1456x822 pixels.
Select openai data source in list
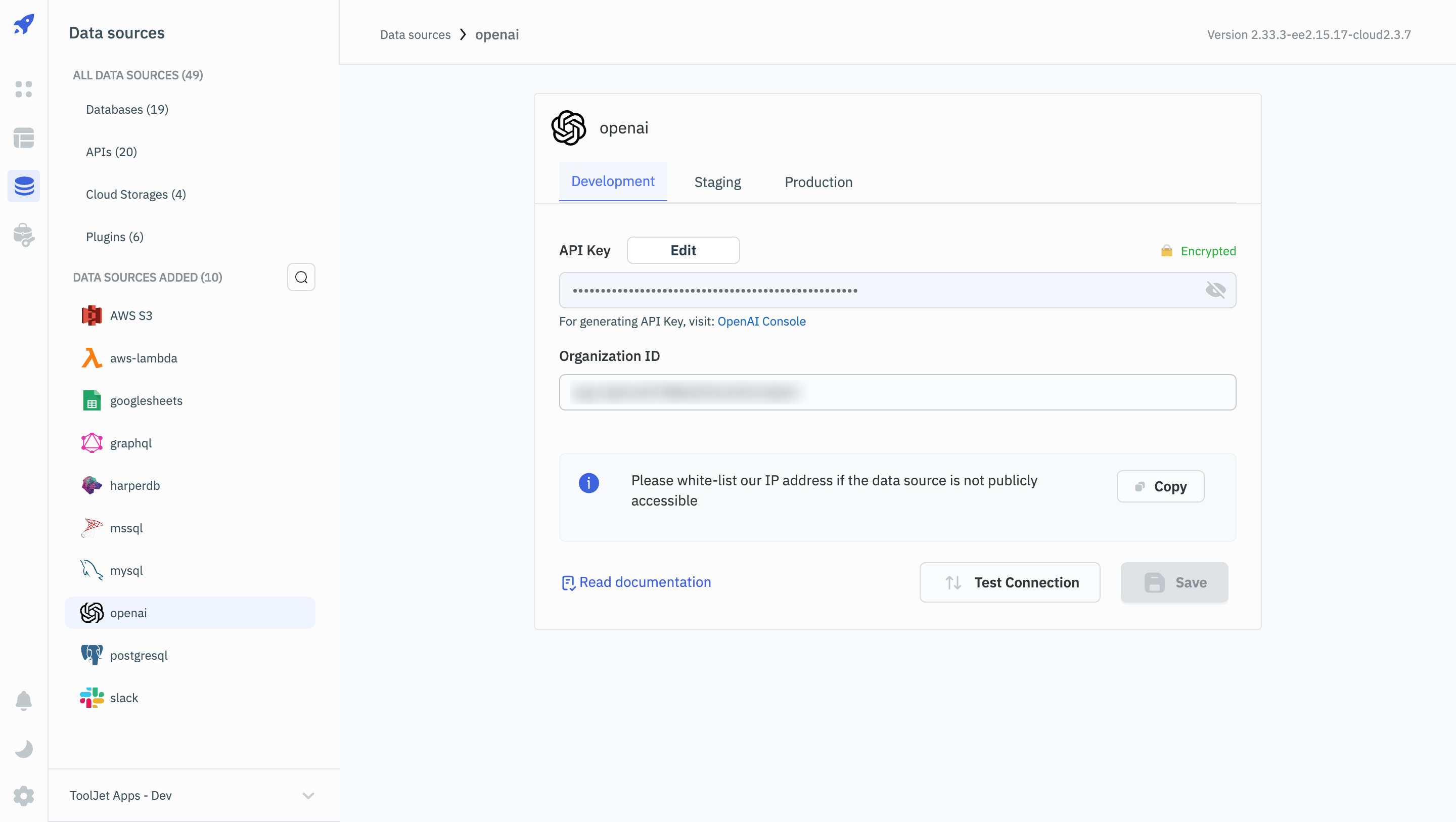[x=191, y=613]
